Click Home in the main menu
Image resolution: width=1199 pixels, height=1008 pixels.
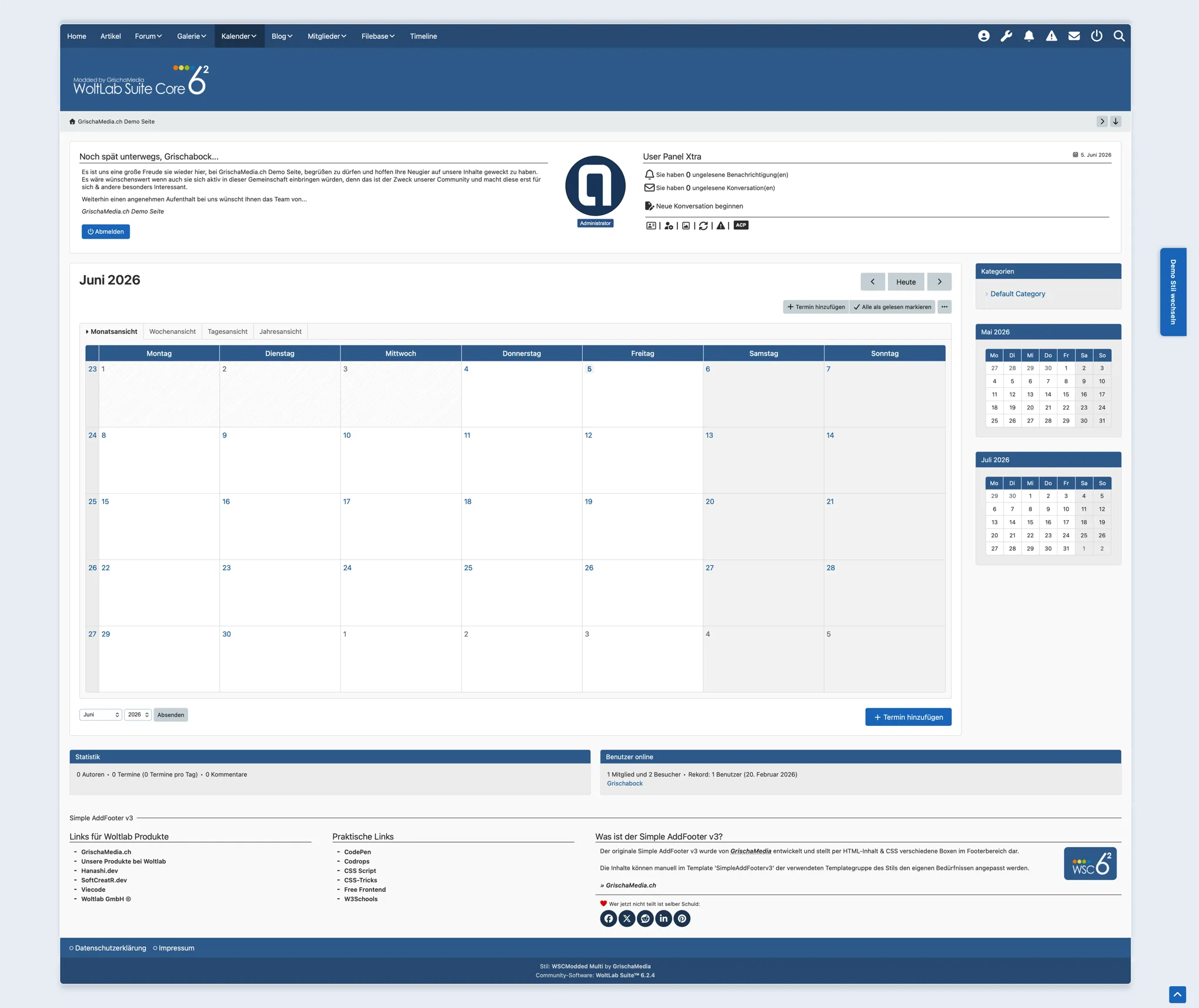tap(76, 36)
